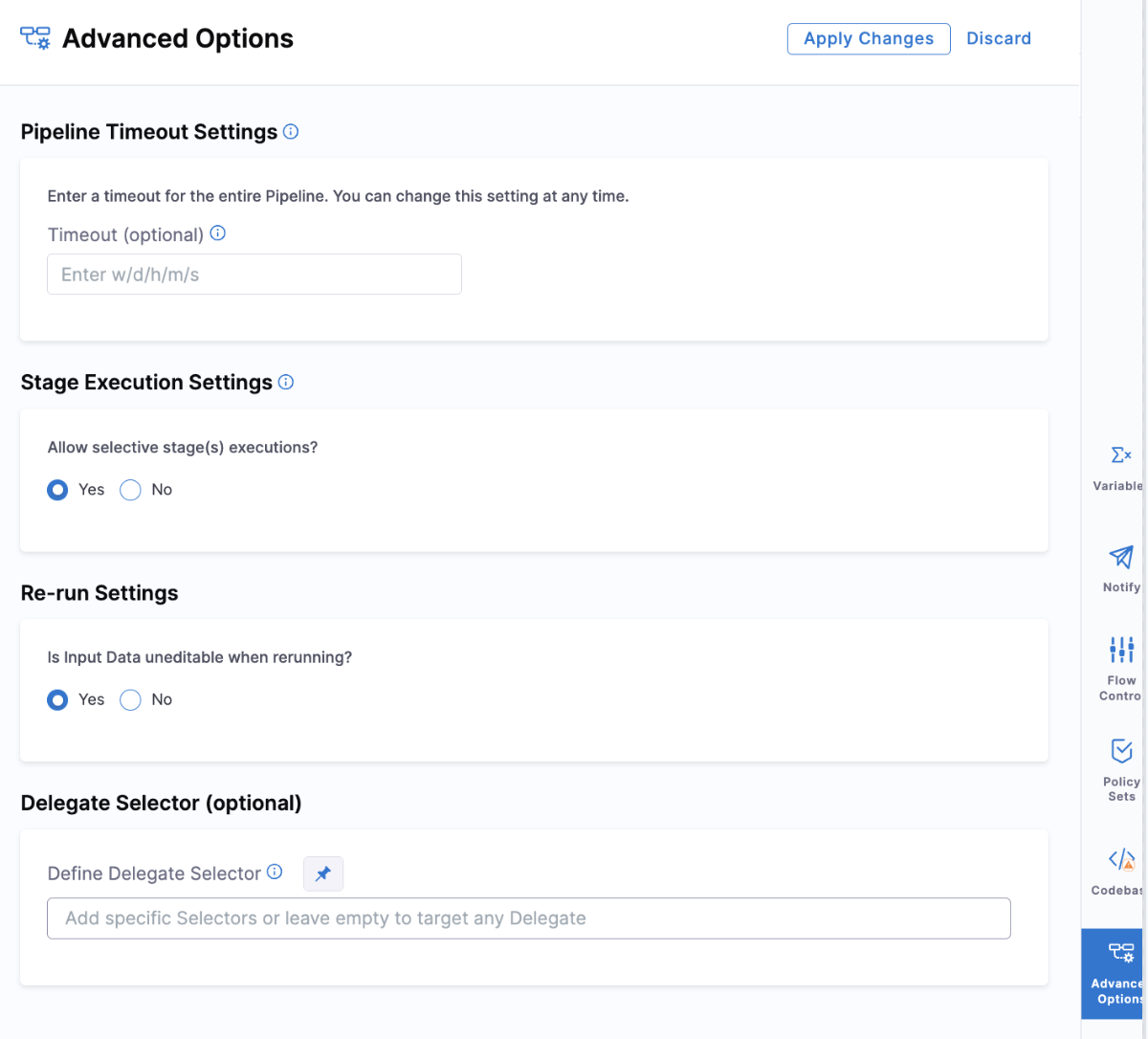Click the Advanced Options header icon
The width and height of the screenshot is (1148, 1039).
[35, 39]
